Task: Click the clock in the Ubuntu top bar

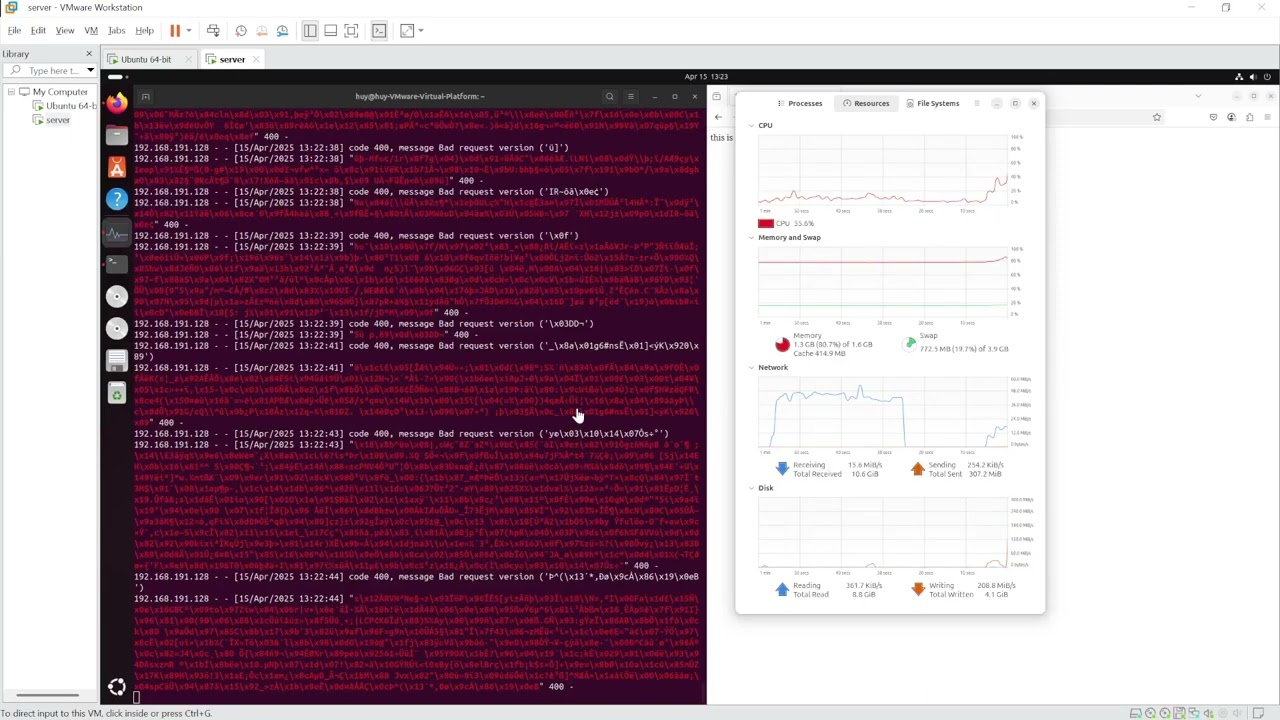Action: point(706,77)
